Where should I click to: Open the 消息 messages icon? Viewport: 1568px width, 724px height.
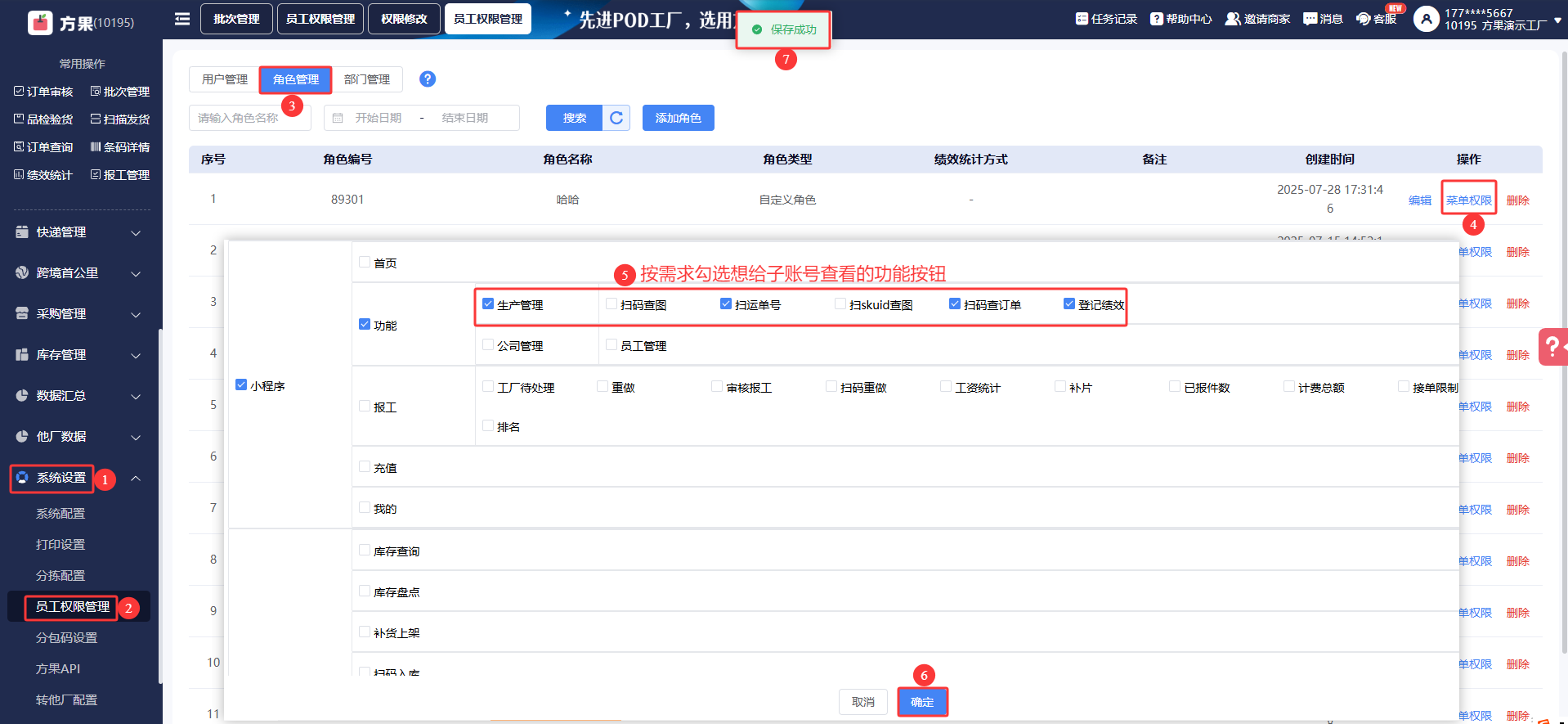pyautogui.click(x=1310, y=19)
